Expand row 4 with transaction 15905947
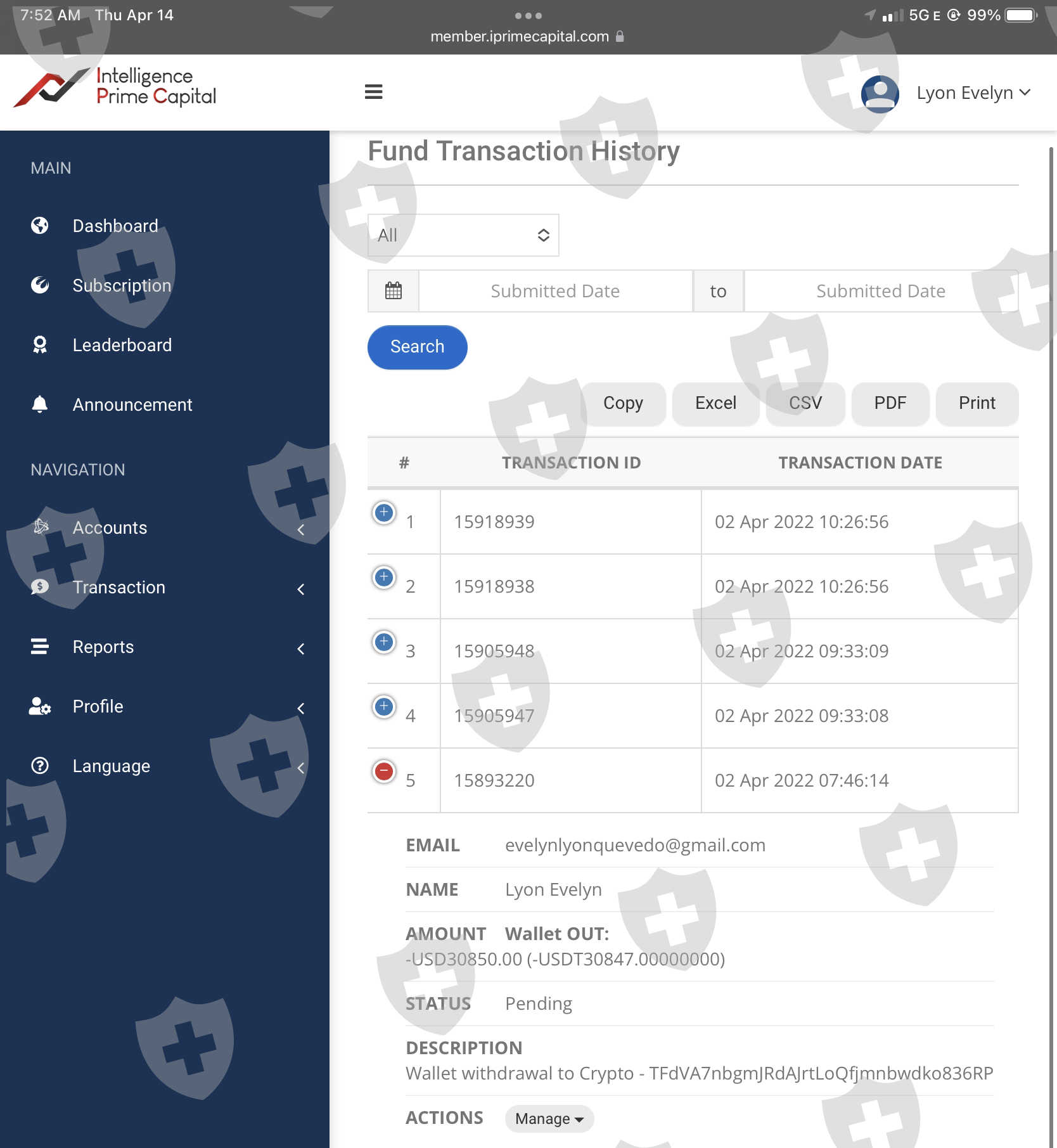The image size is (1057, 1148). [384, 706]
